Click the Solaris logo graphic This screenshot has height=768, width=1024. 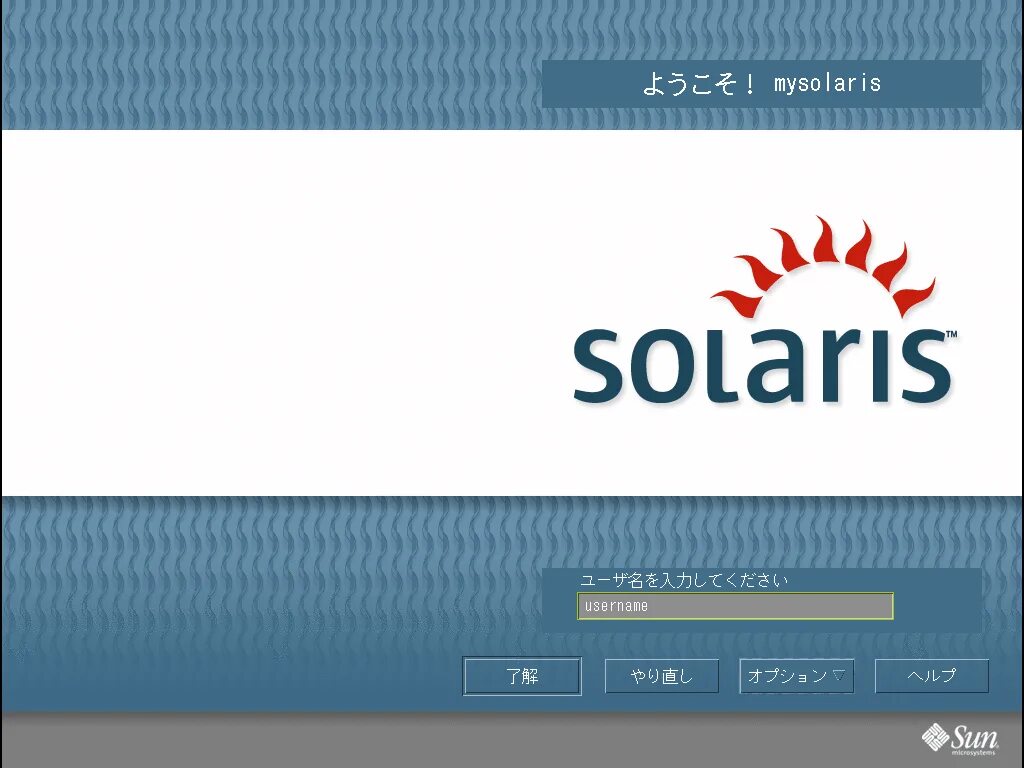point(765,310)
